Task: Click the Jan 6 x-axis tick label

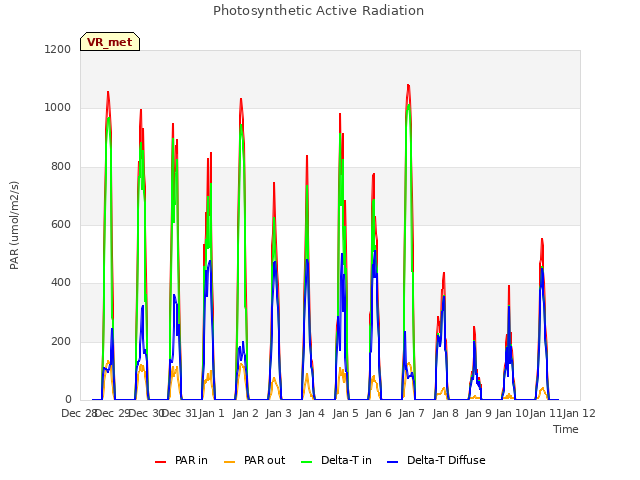Action: 379,413
